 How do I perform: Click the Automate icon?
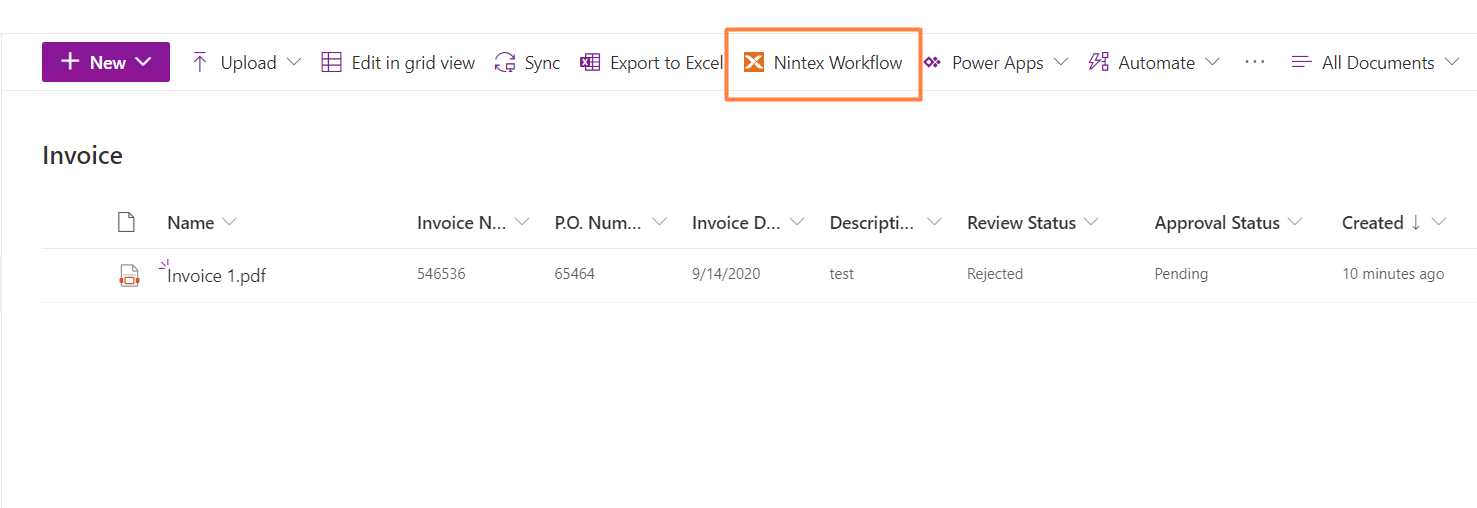point(1098,62)
